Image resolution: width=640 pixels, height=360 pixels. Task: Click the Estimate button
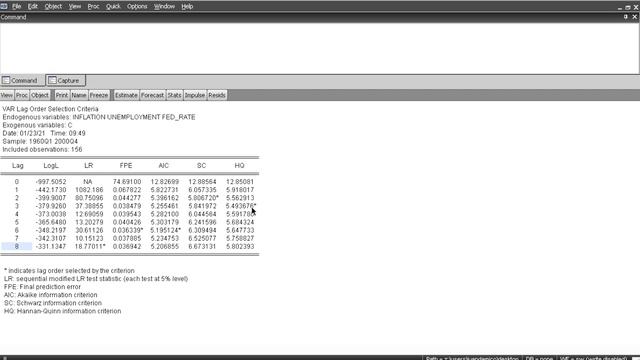pos(126,95)
